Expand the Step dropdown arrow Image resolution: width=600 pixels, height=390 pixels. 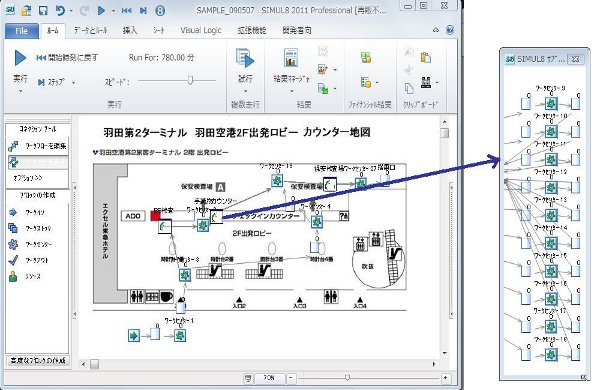click(73, 82)
